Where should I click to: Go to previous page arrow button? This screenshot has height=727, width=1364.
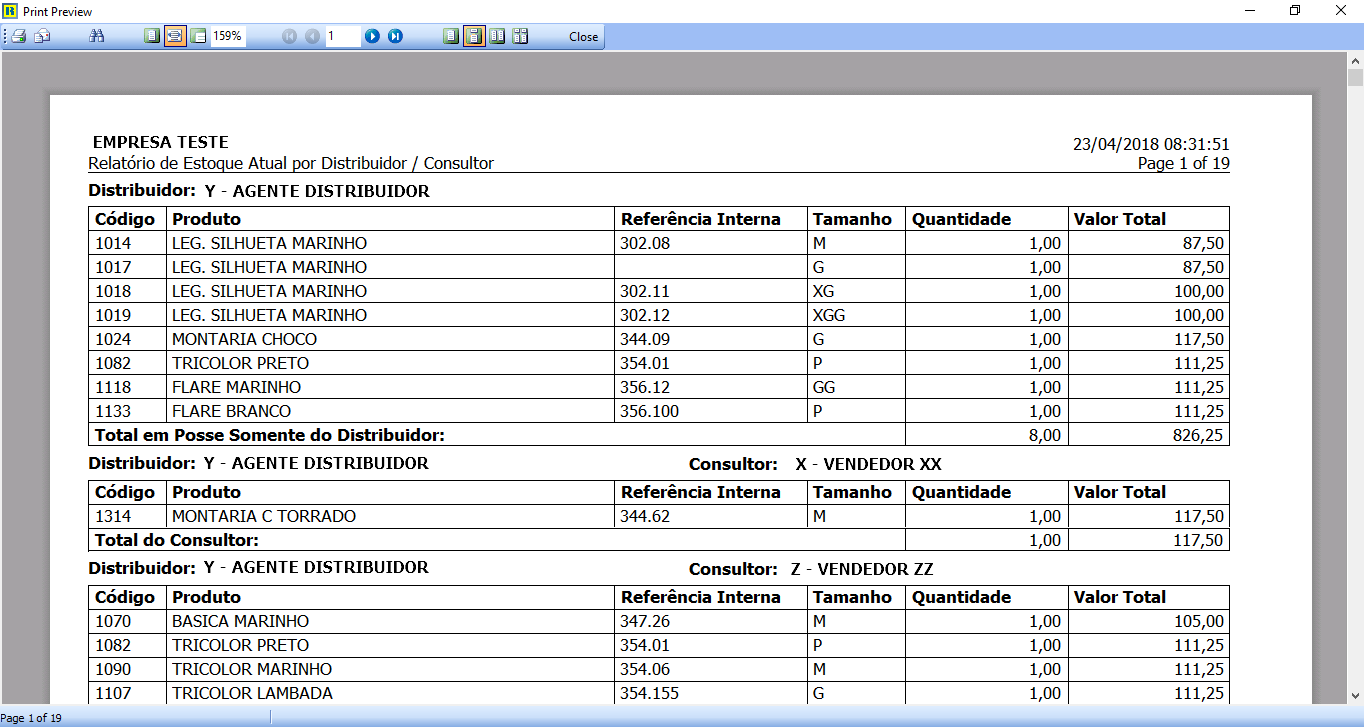[312, 36]
